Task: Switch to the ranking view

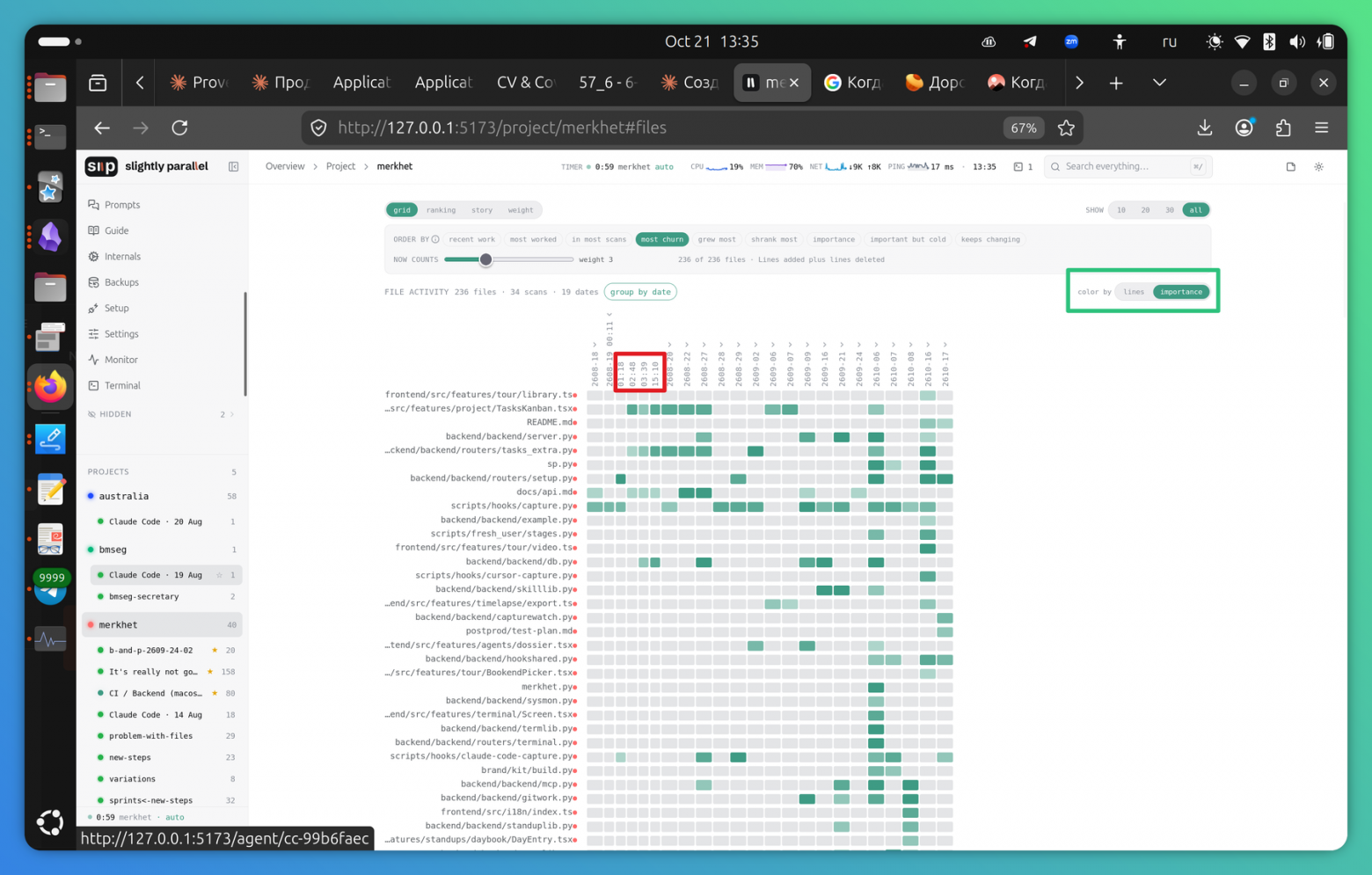Action: click(441, 210)
